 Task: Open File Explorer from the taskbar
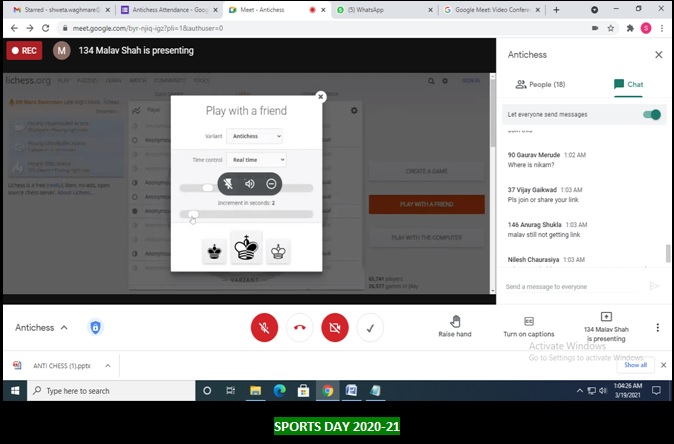(x=255, y=391)
